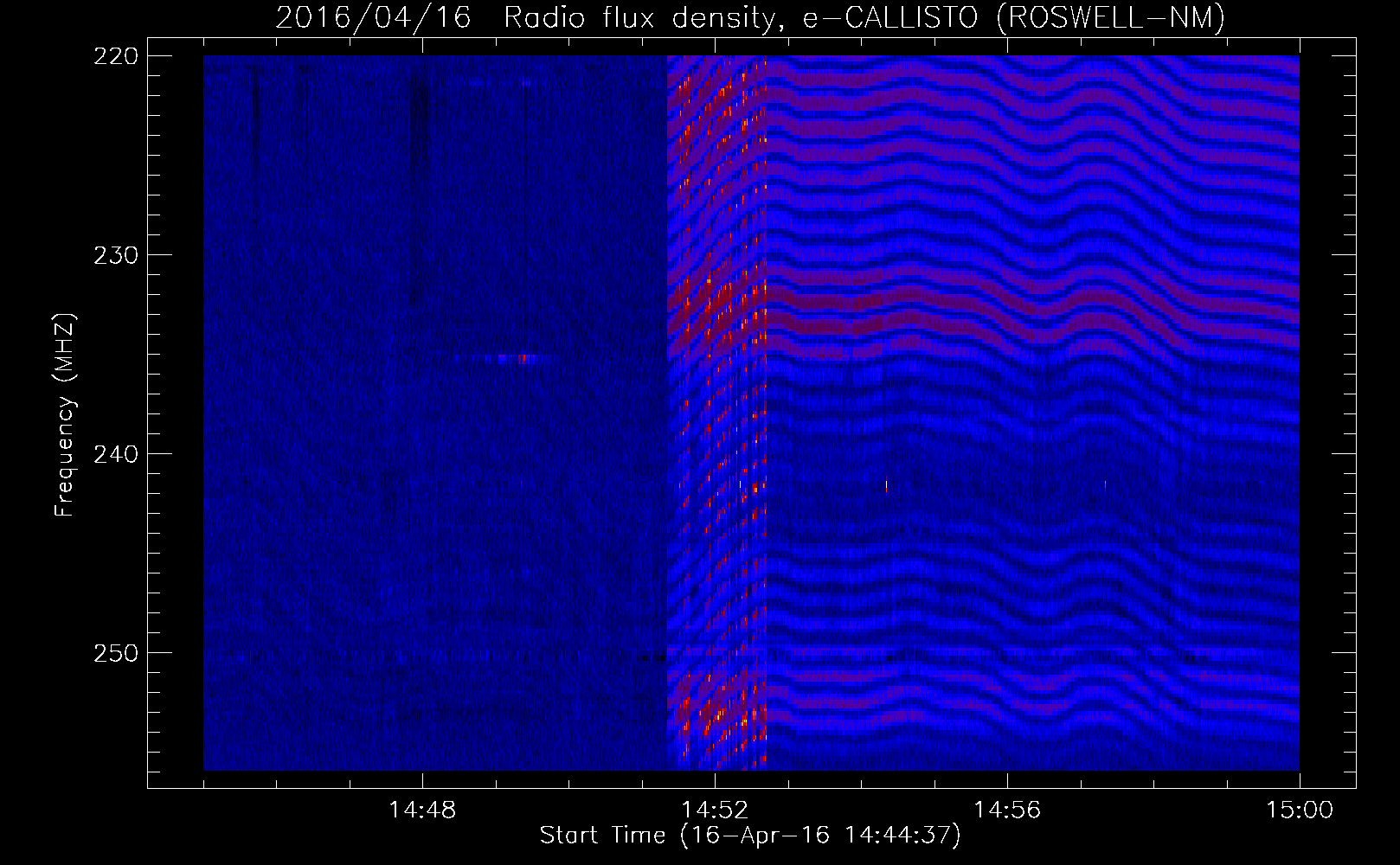This screenshot has height=865, width=1400.
Task: Click the 14:48 time tick label
Action: pos(422,811)
